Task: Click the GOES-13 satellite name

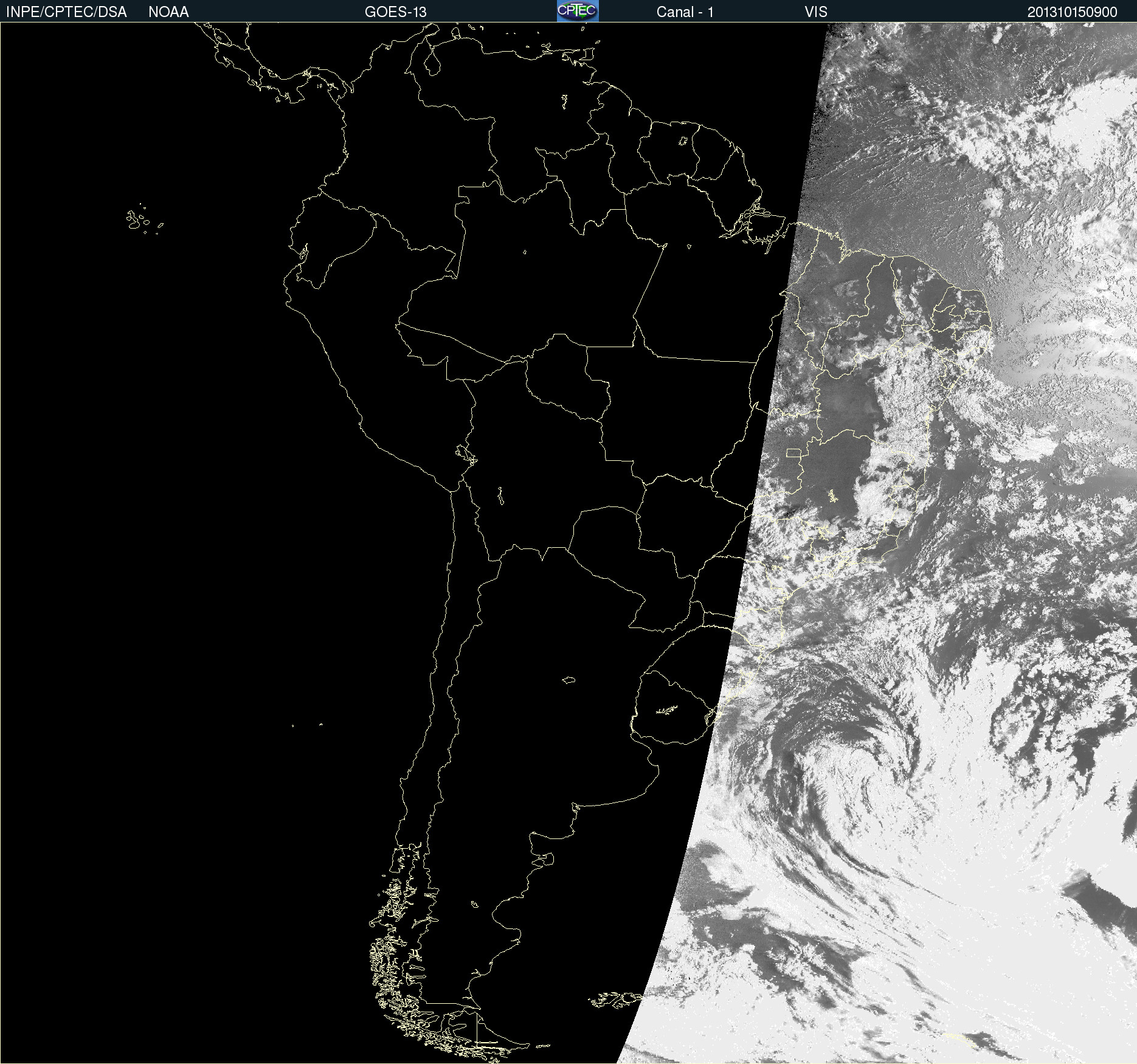Action: (396, 12)
